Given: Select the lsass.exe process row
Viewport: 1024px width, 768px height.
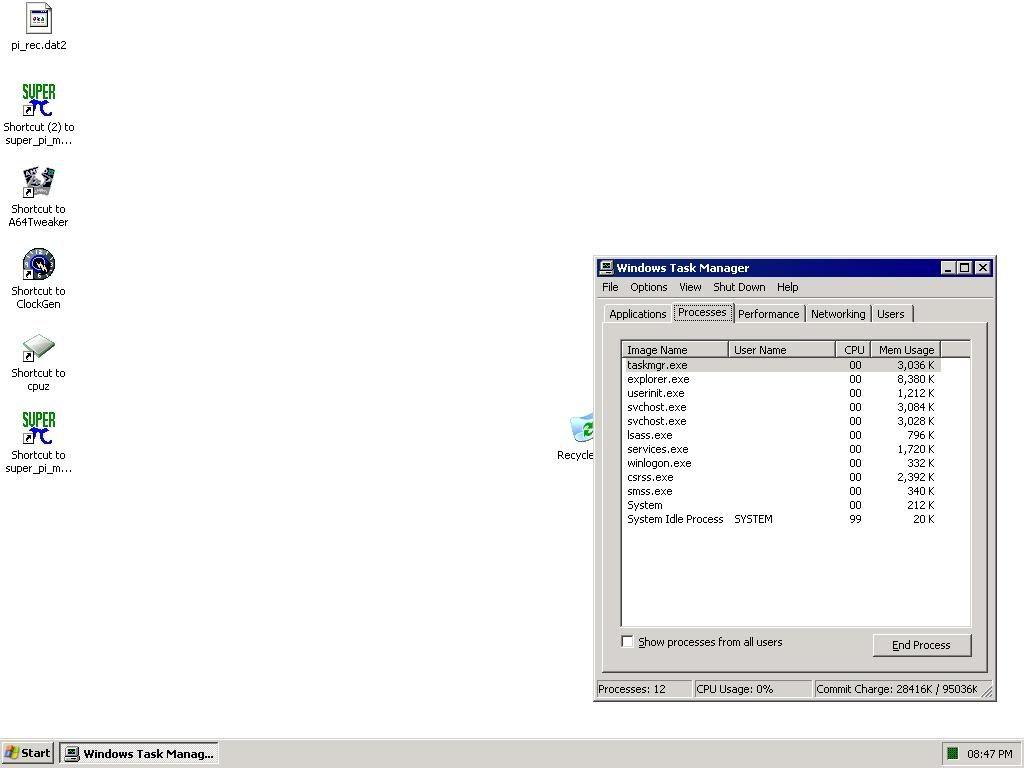Looking at the screenshot, I should click(x=781, y=435).
